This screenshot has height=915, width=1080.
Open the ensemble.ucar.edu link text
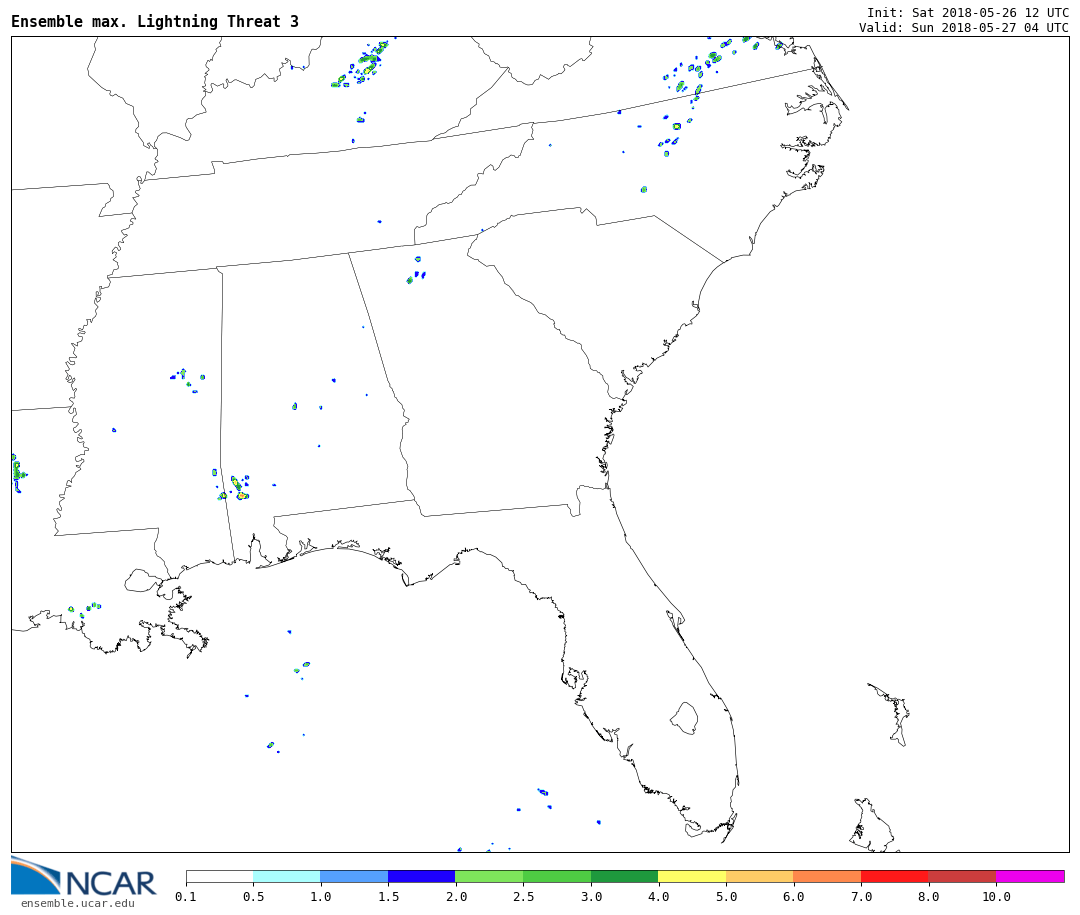tap(78, 903)
